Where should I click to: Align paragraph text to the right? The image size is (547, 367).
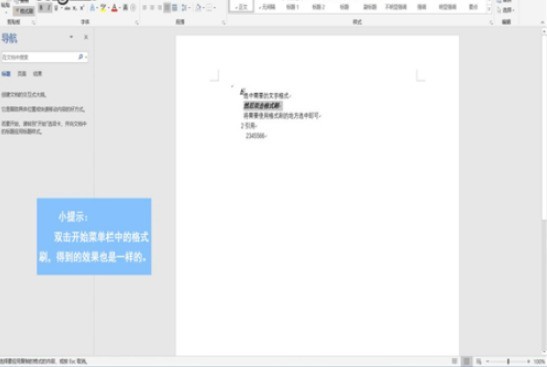160,8
